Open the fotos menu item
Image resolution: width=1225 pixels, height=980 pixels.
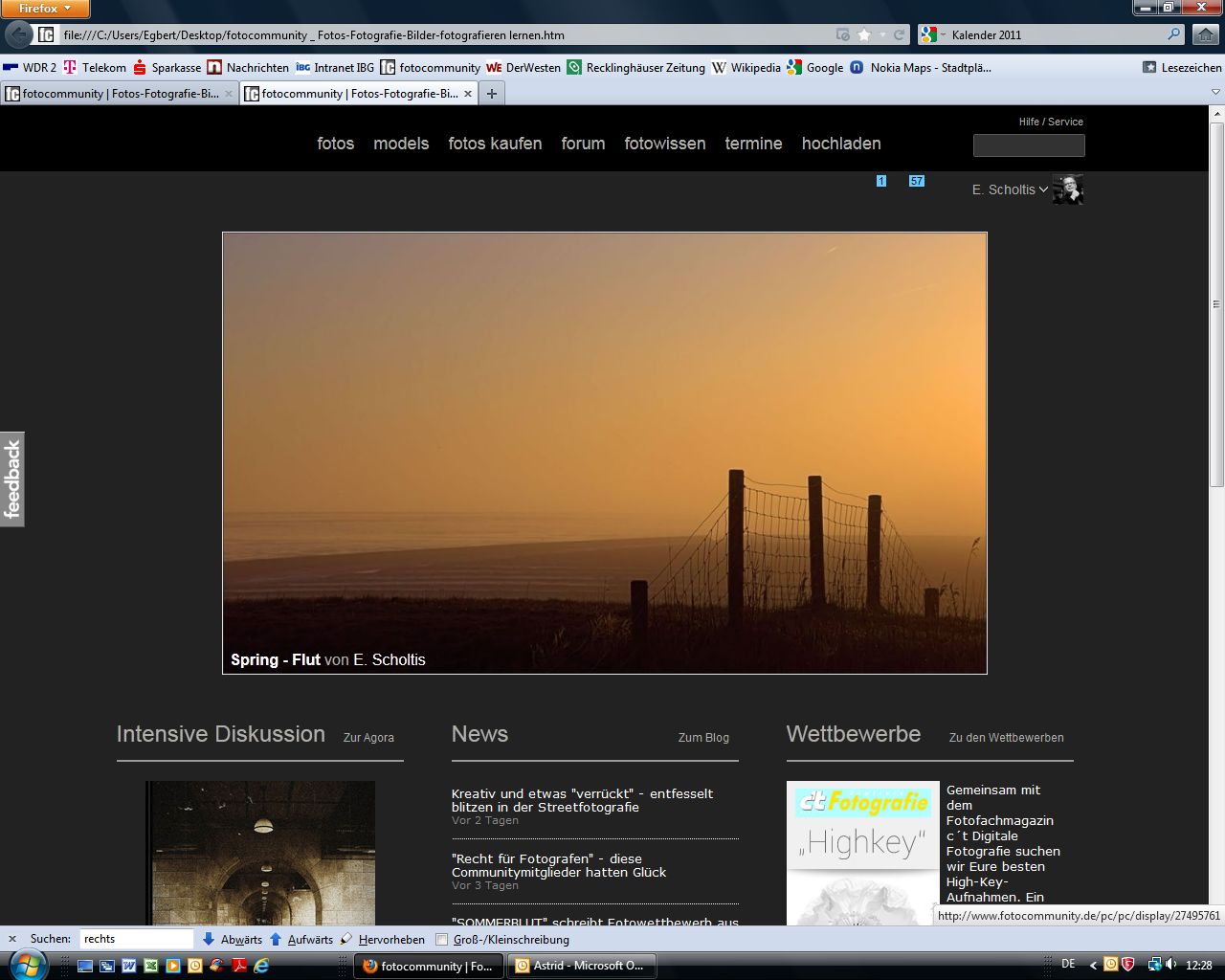[336, 144]
